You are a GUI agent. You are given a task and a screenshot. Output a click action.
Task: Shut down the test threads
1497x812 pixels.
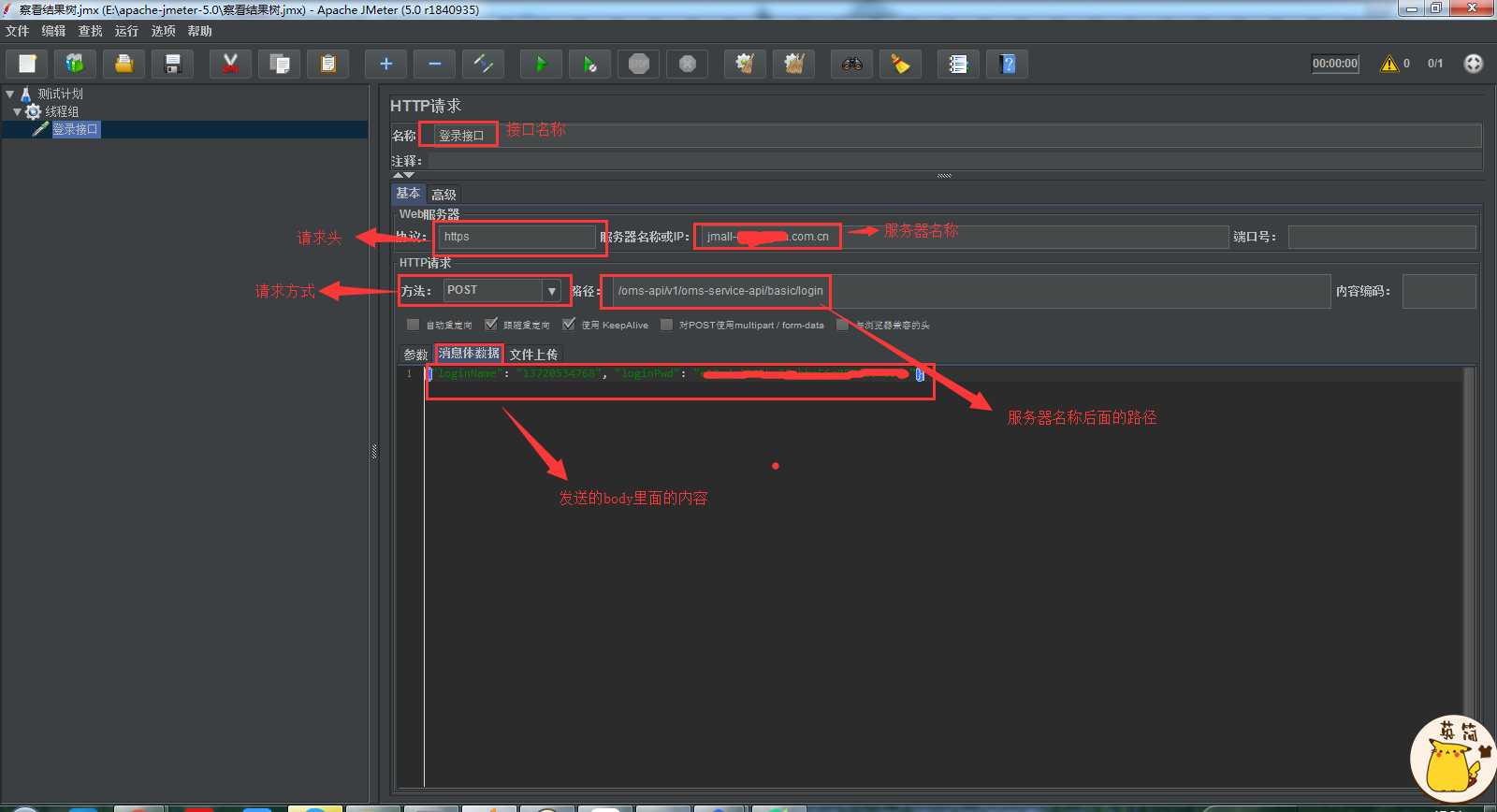click(x=687, y=64)
